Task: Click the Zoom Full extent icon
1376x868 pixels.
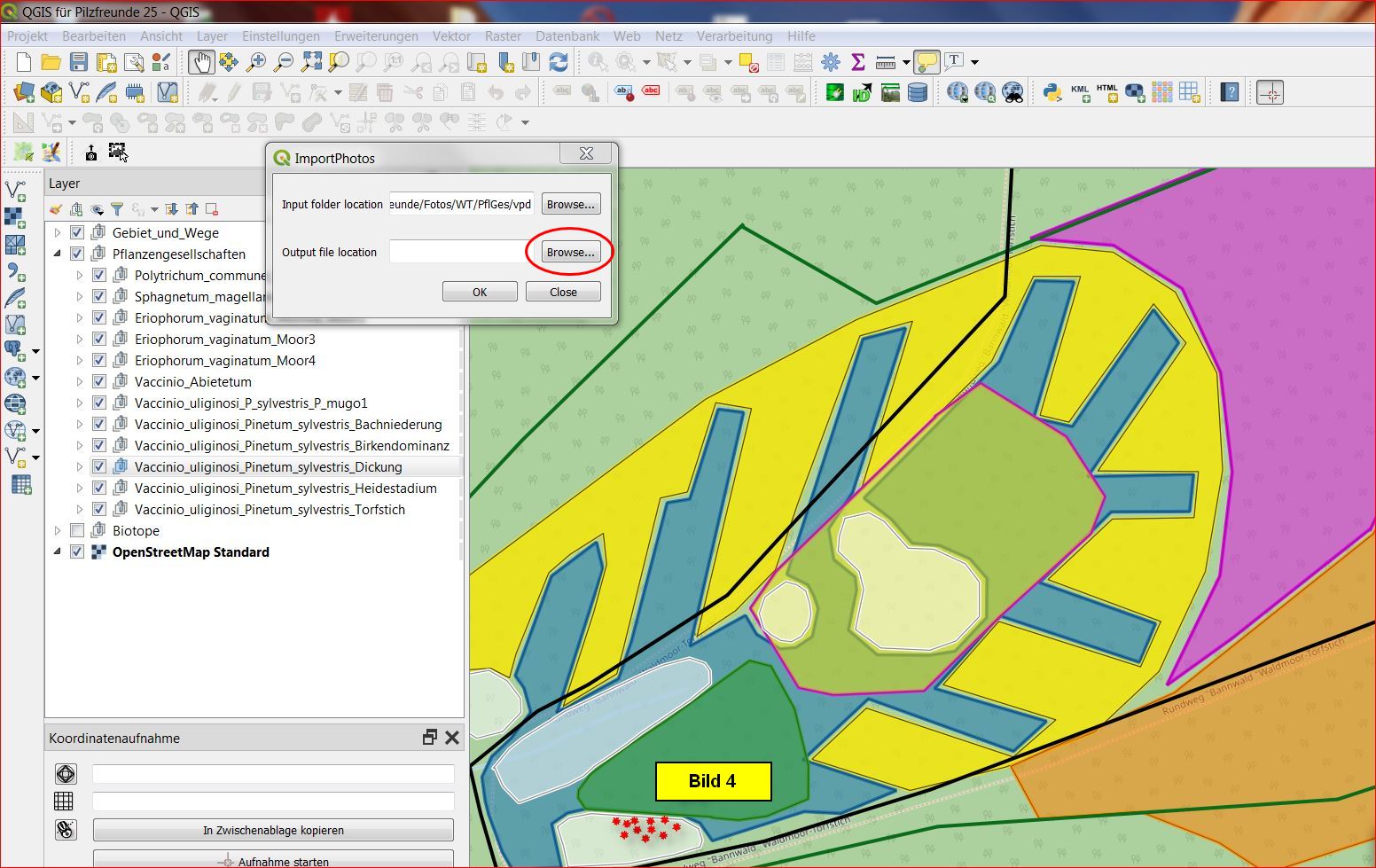Action: point(311,62)
